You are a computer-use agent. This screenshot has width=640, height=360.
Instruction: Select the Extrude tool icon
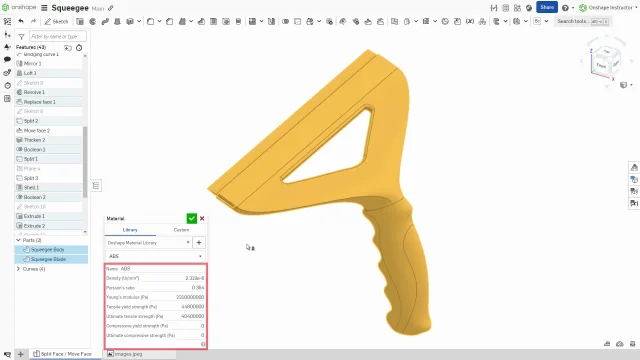pos(80,21)
